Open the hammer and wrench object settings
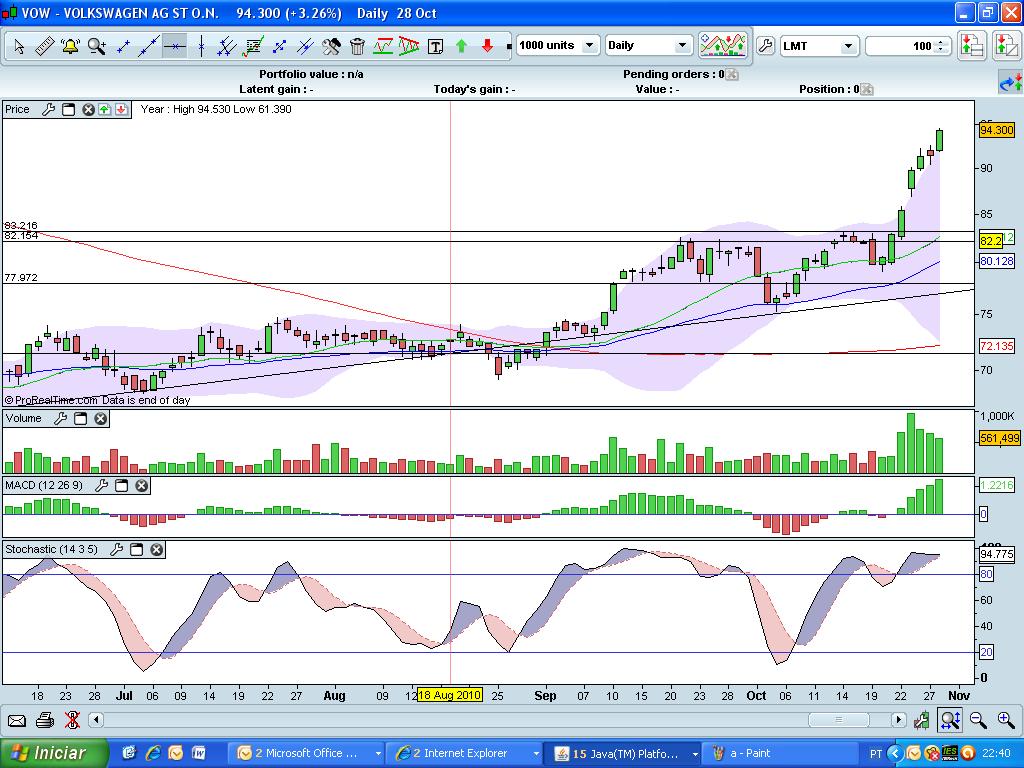The image size is (1024, 768). (331, 46)
